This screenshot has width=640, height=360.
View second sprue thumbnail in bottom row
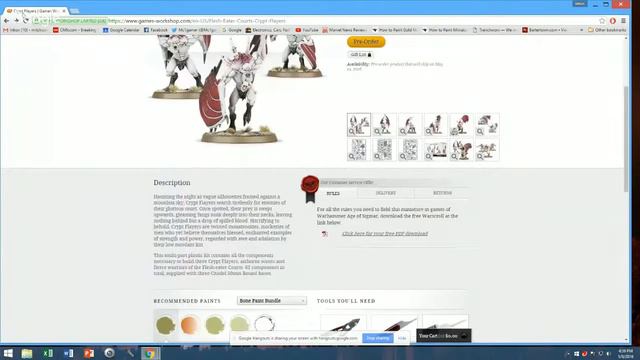tap(384, 149)
